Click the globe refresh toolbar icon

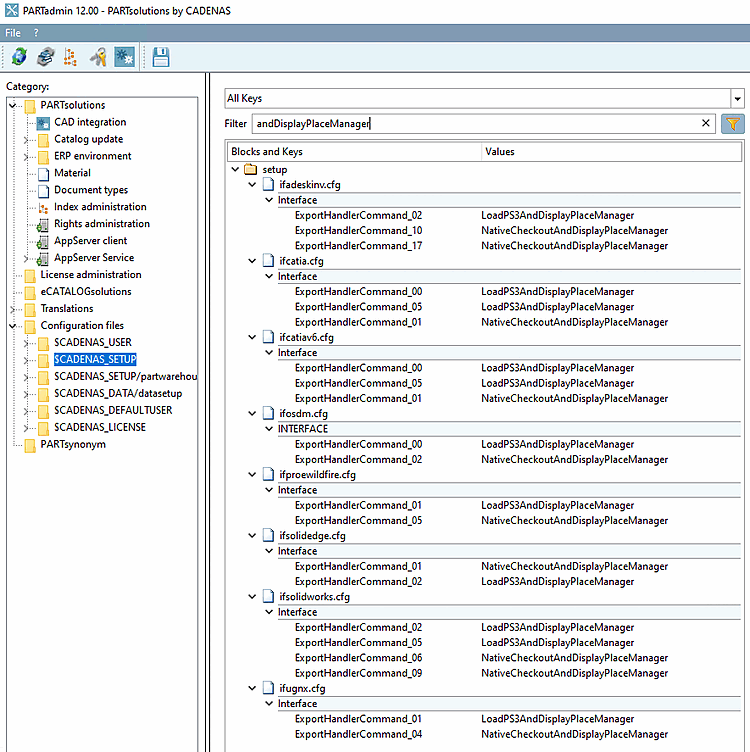(19, 58)
